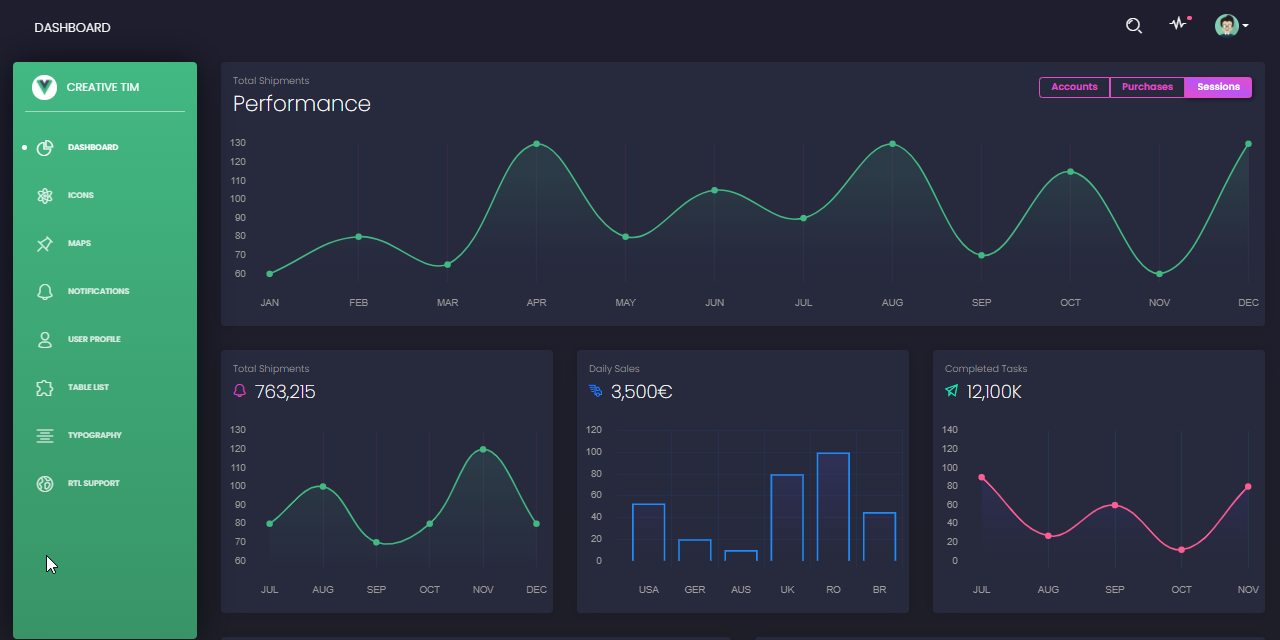Click the tallest RO bar in Daily Sales
This screenshot has width=1280, height=640.
[x=833, y=505]
